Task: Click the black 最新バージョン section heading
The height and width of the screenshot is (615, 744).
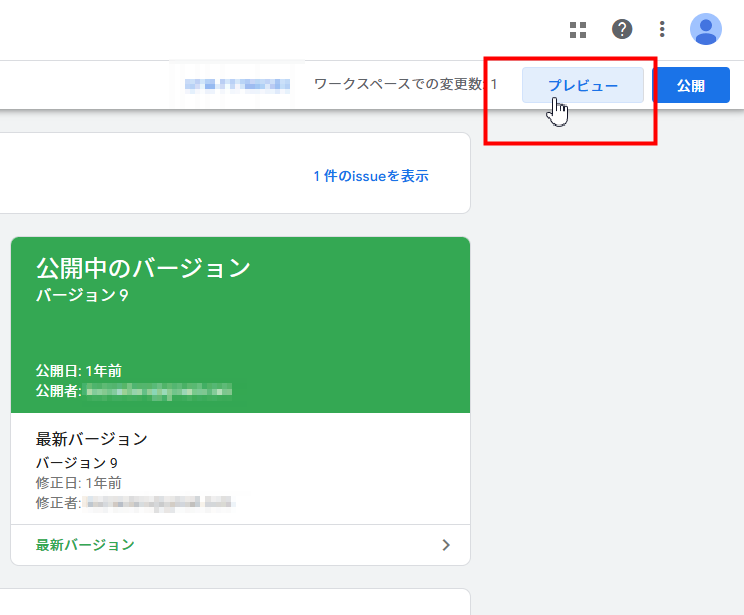Action: coord(92,439)
